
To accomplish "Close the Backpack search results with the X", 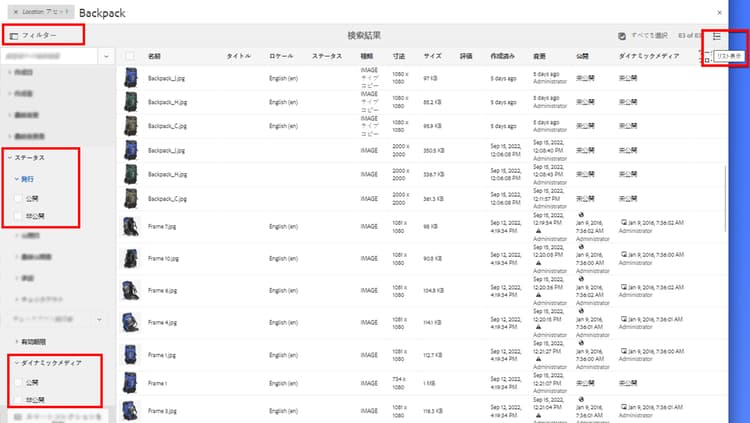I will coord(719,12).
